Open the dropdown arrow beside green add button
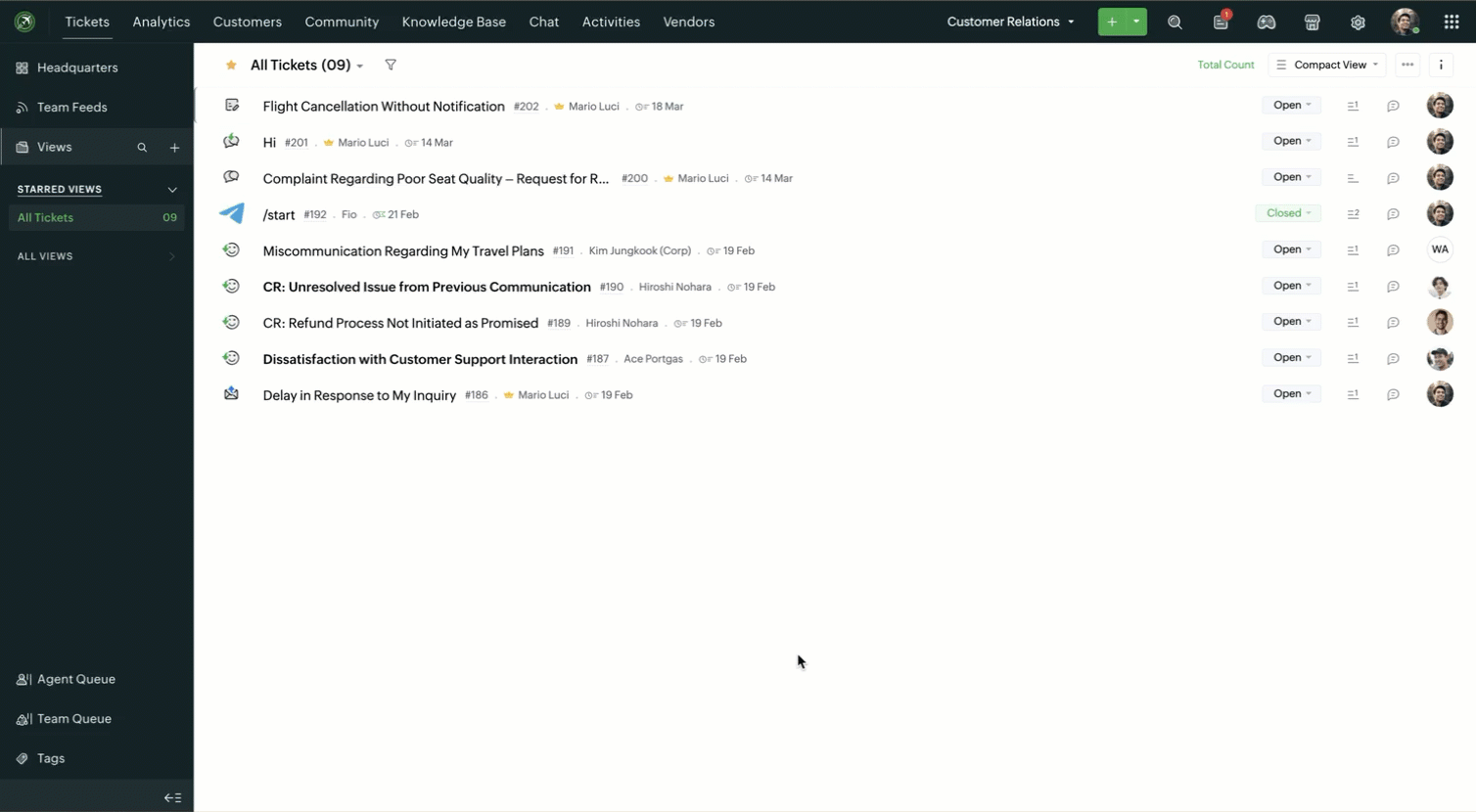Screen dimensions: 1476x812 pos(1136,22)
